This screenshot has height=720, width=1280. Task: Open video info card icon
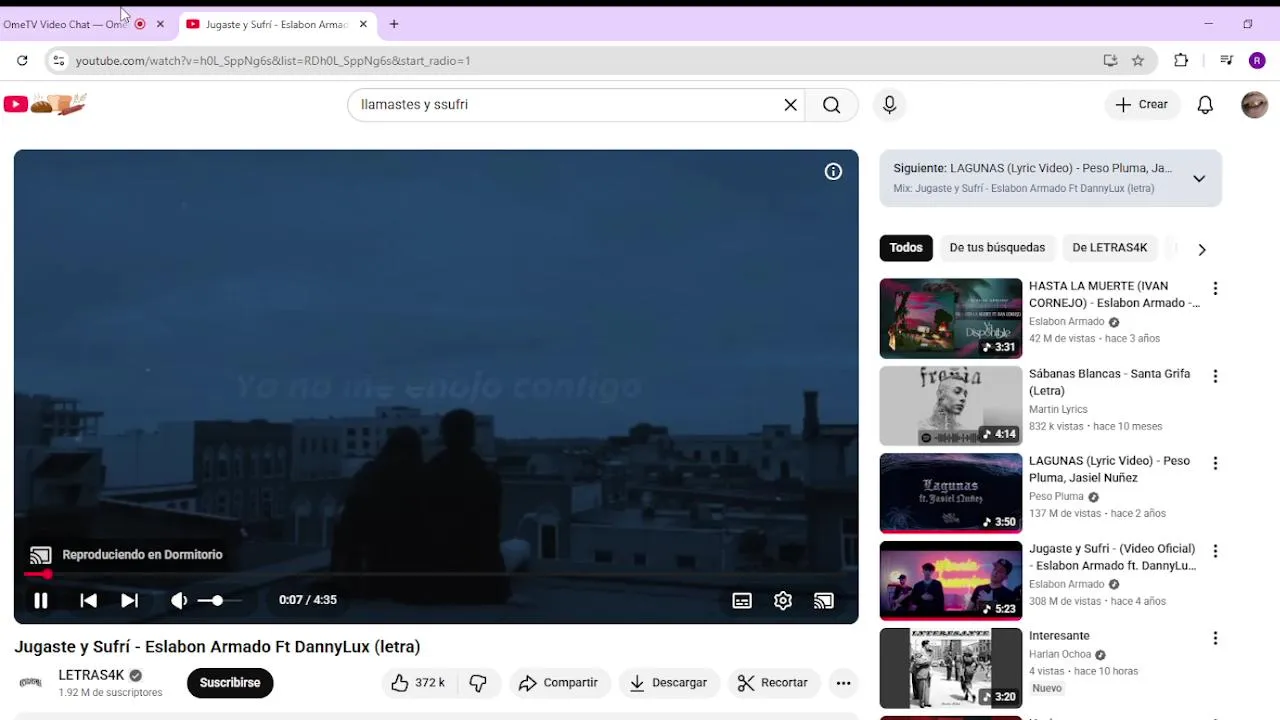click(833, 172)
